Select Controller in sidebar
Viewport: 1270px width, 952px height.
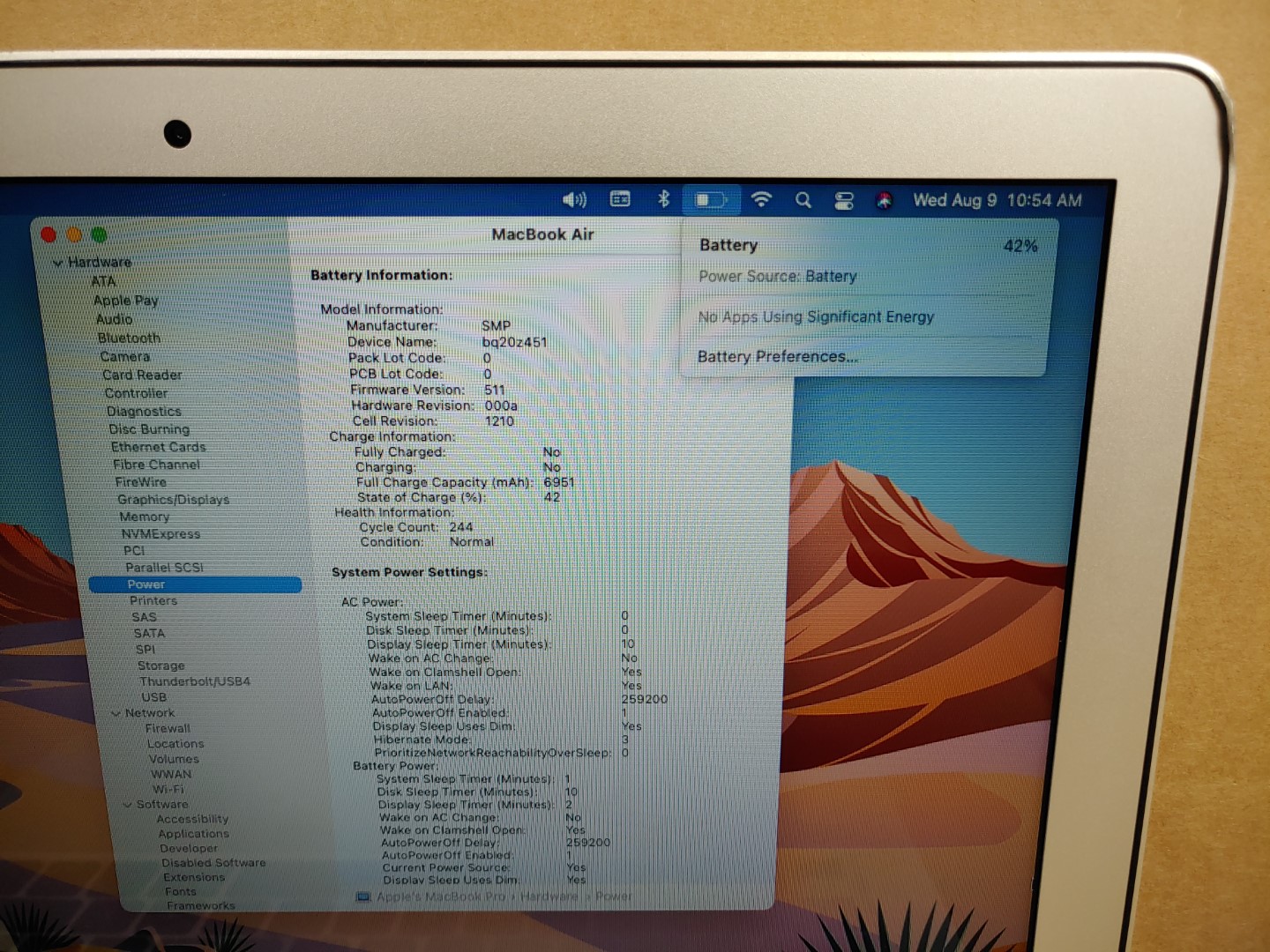(136, 393)
